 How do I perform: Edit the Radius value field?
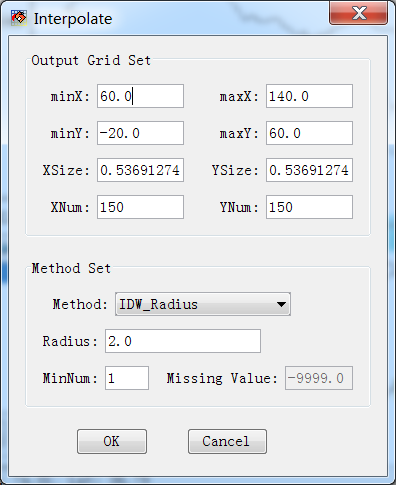(183, 341)
